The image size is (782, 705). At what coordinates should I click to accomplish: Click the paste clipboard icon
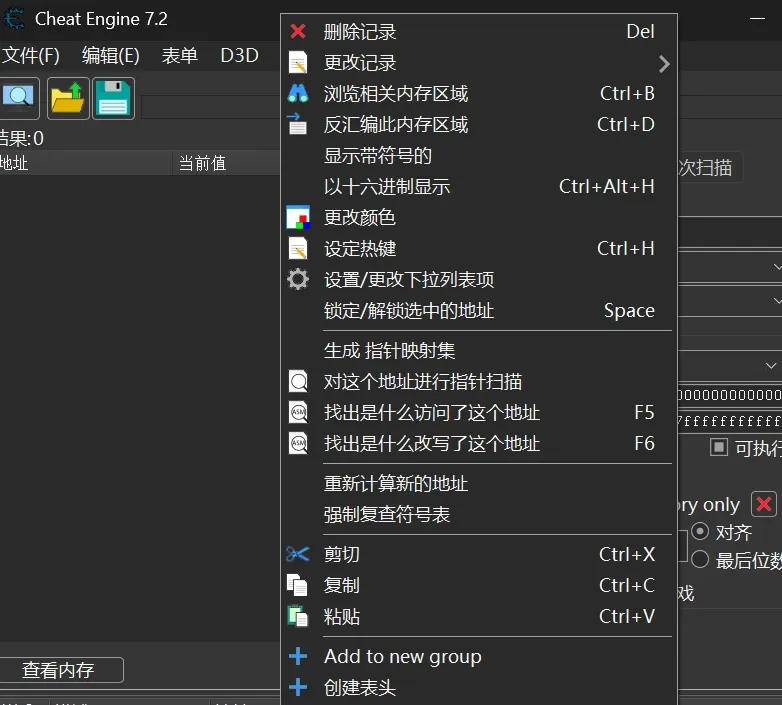point(298,616)
